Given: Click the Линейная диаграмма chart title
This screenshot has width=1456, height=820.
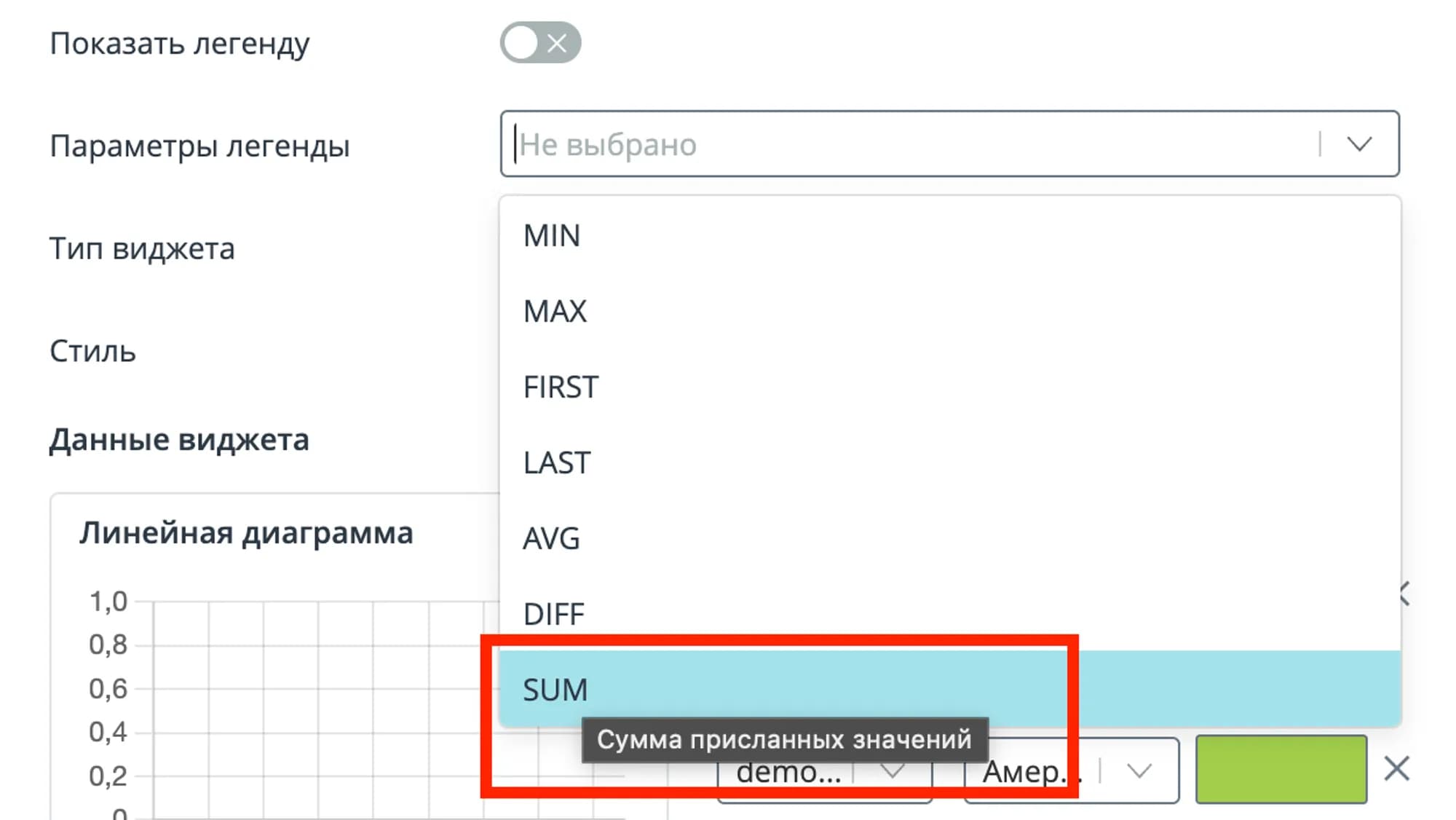Looking at the screenshot, I should coord(246,533).
